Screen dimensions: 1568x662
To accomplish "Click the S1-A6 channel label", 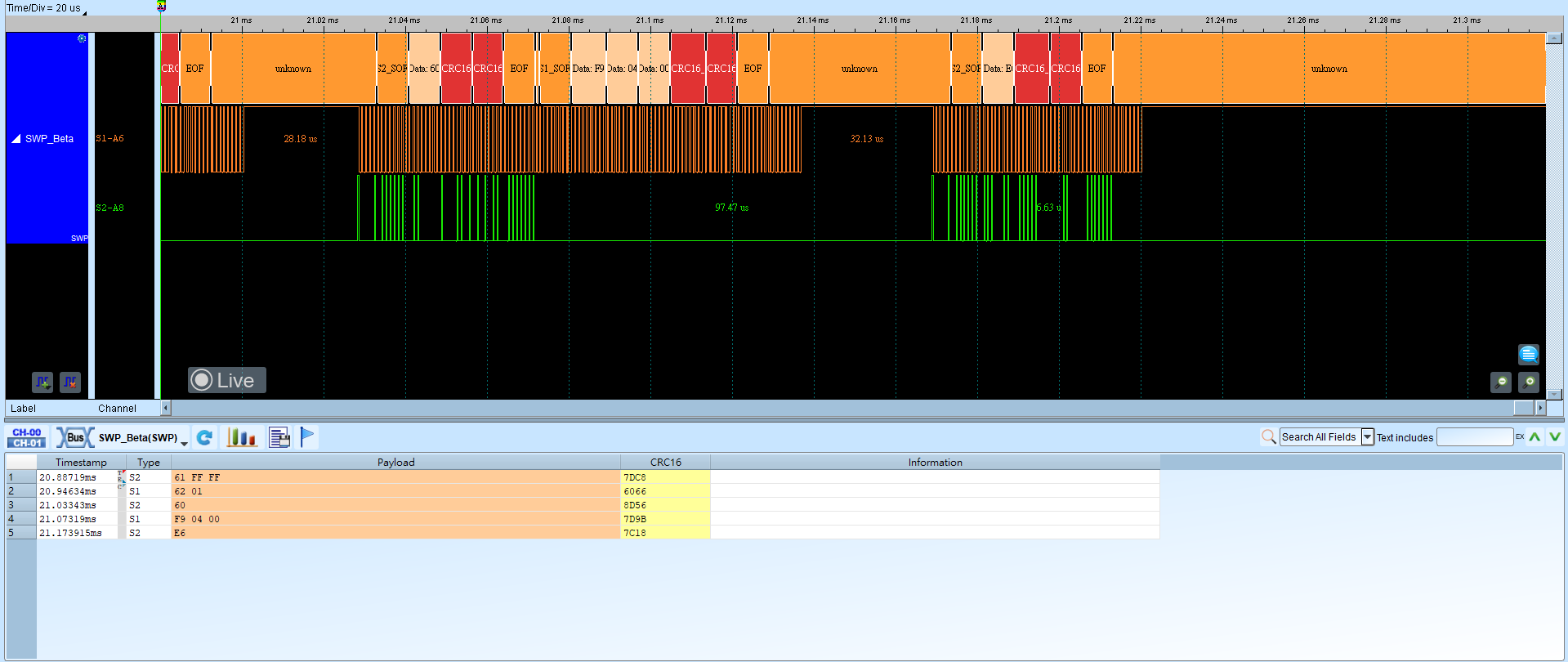I will click(x=110, y=139).
